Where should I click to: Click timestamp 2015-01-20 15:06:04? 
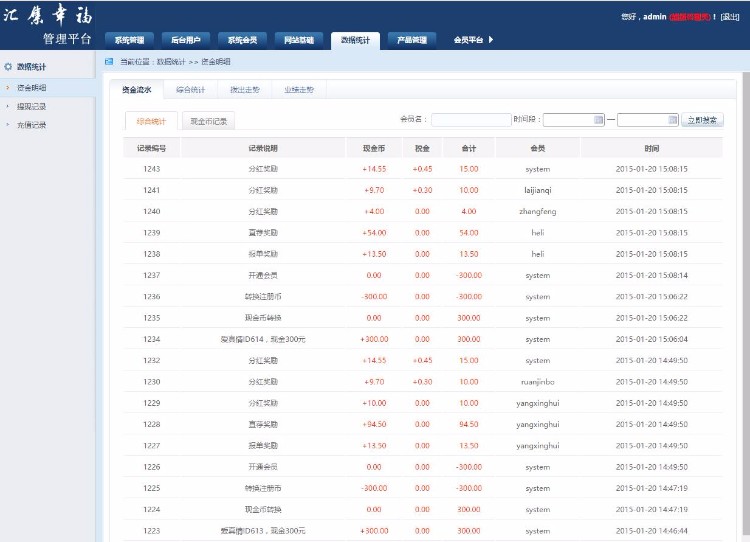click(x=651, y=339)
